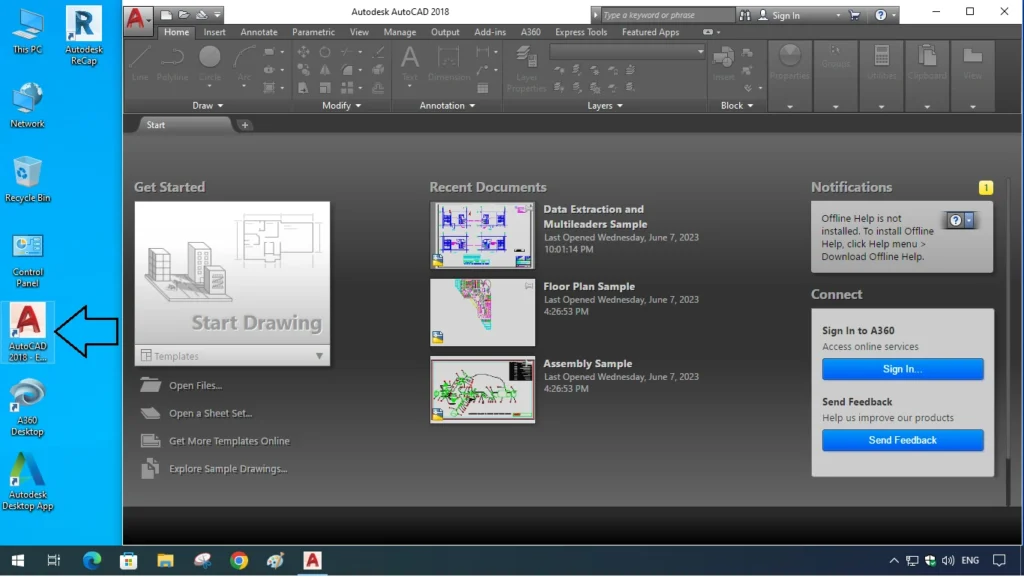
Task: Switch to the Annotate ribbon tab
Action: (x=259, y=32)
